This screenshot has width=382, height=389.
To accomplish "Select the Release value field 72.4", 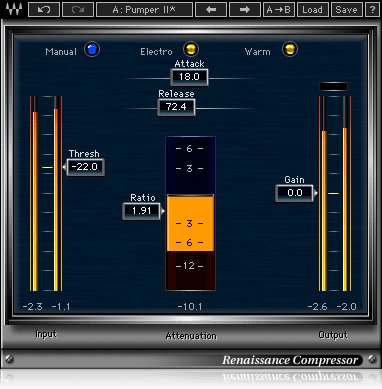I will [176, 107].
